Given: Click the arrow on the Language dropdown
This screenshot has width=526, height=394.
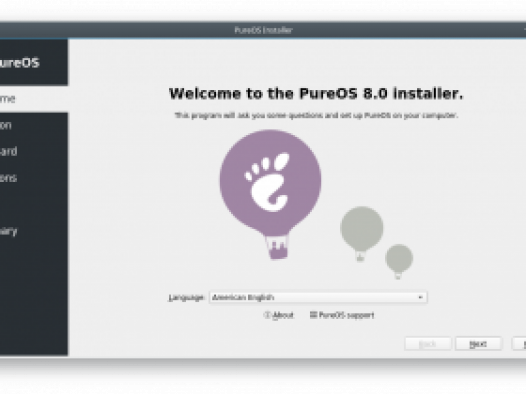Looking at the screenshot, I should click(x=420, y=297).
